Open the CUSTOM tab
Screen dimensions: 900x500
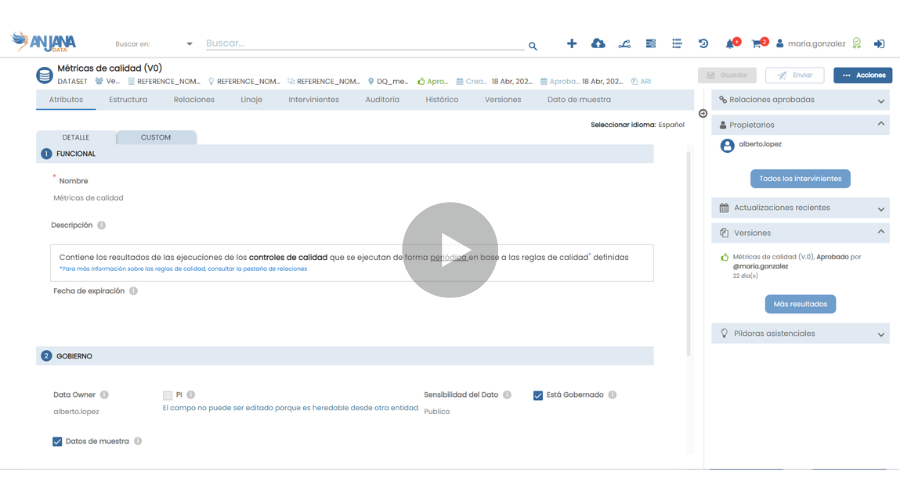click(155, 138)
